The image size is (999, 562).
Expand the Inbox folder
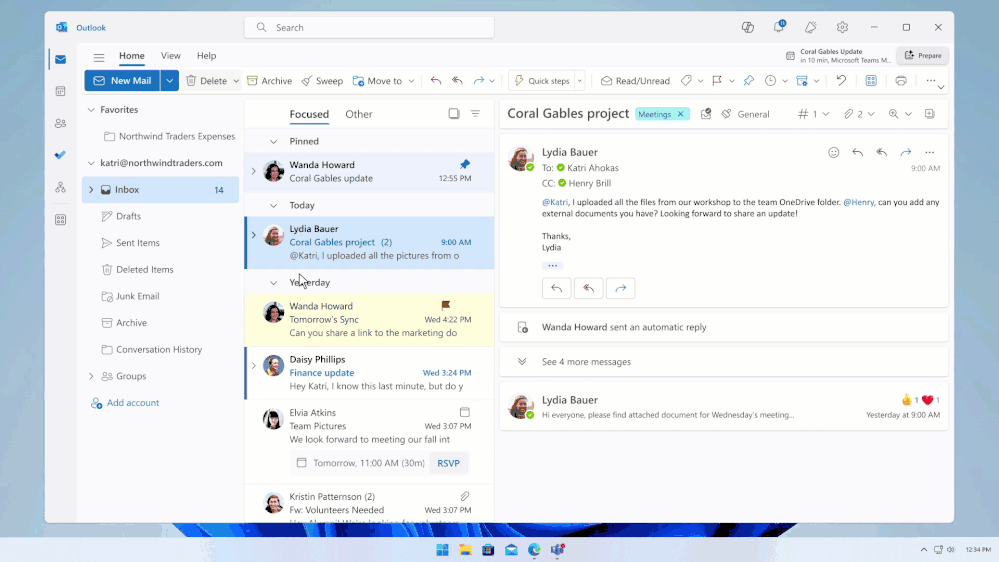[91, 190]
